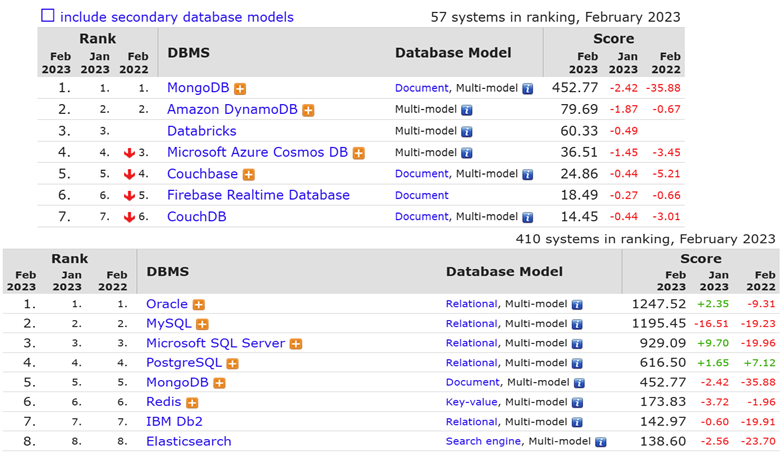Click plus icon next to MySQL
The height and width of the screenshot is (454, 784).
[x=202, y=324]
